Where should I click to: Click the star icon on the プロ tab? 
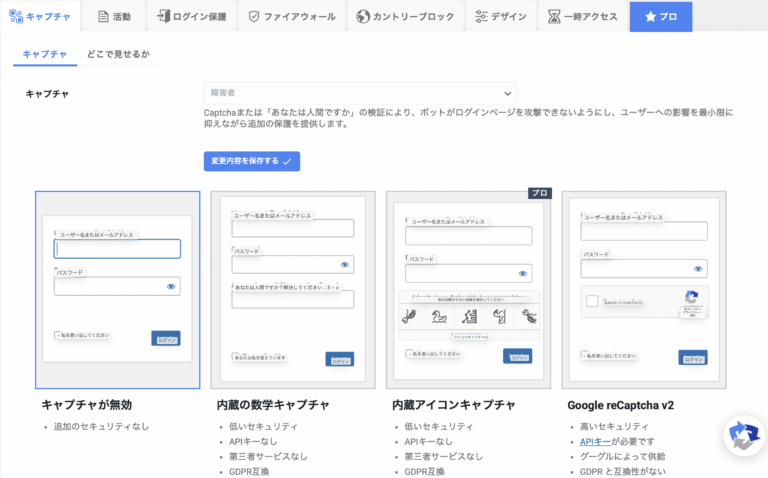coord(650,17)
